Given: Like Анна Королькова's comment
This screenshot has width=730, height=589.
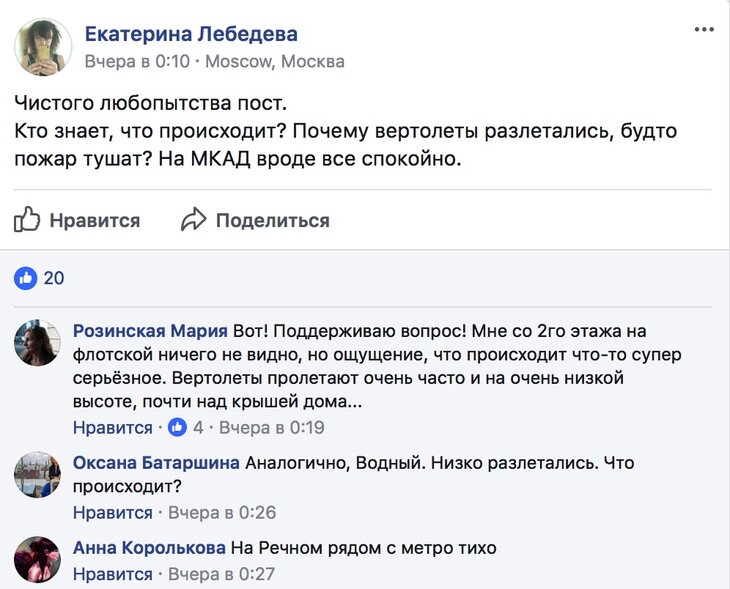Looking at the screenshot, I should 112,574.
